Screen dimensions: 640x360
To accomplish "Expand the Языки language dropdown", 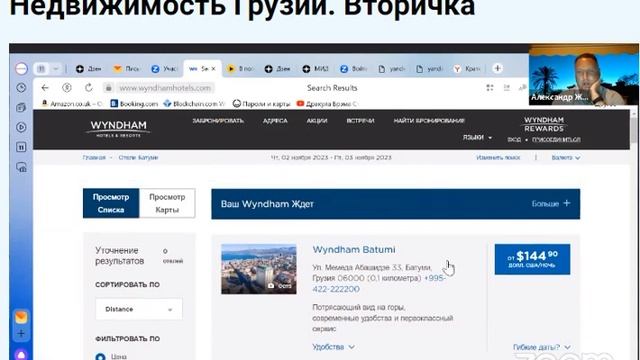I will tap(477, 138).
